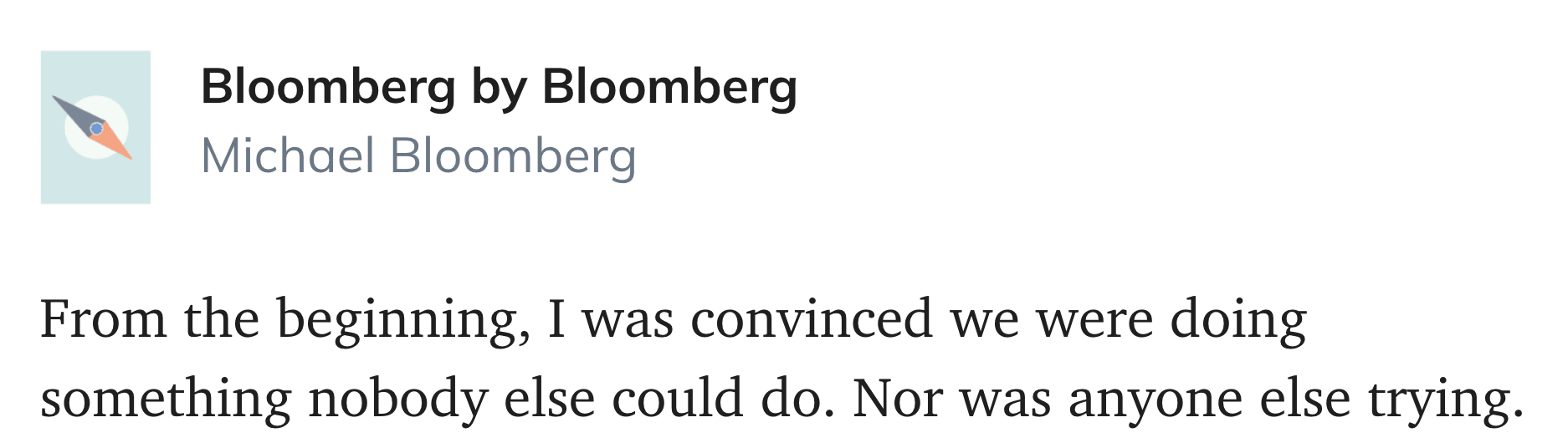The width and height of the screenshot is (1568, 448).
Task: Click the word "Nor" in the quote
Action: (896, 398)
